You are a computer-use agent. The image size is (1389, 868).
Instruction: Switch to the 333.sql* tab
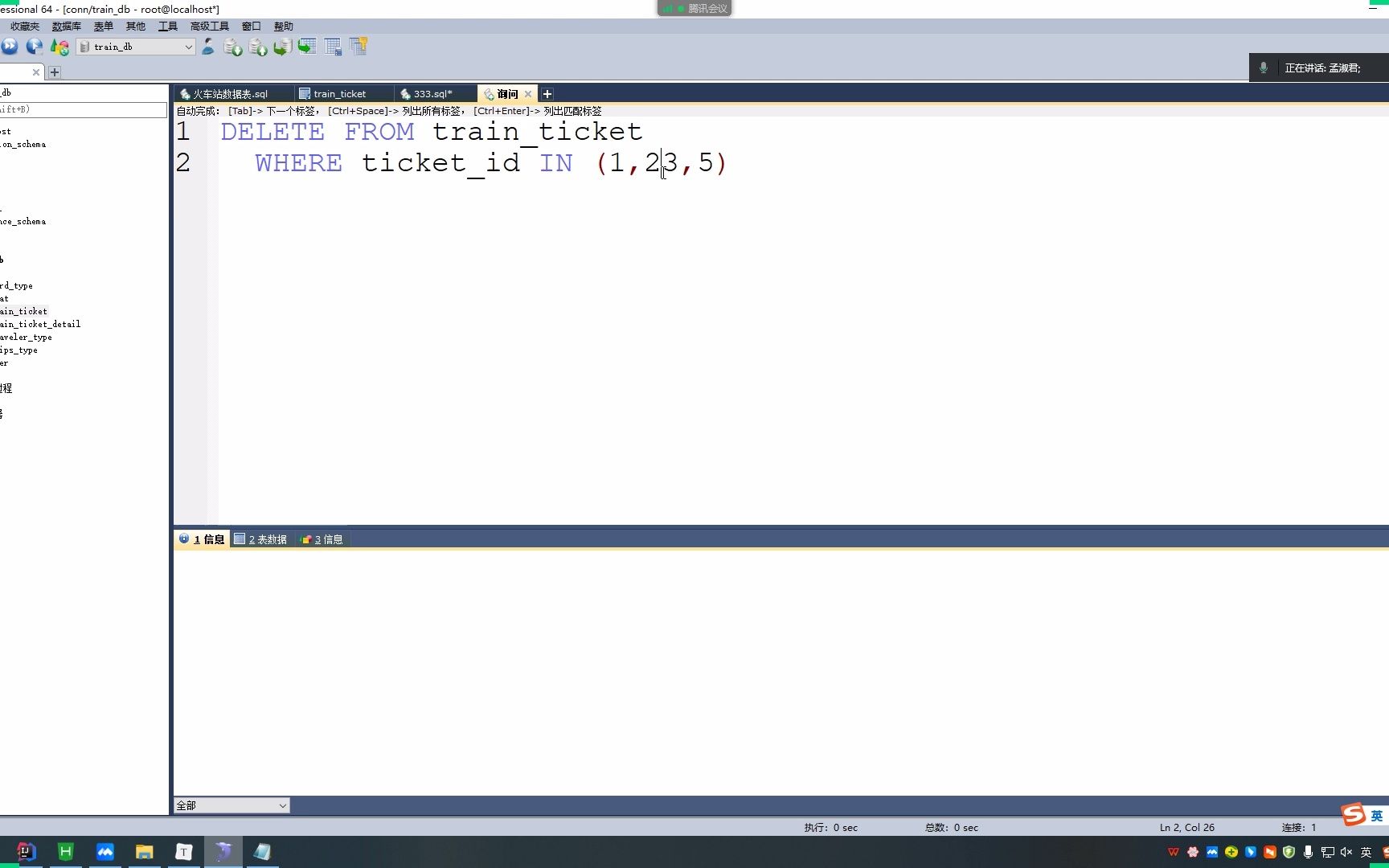point(434,94)
